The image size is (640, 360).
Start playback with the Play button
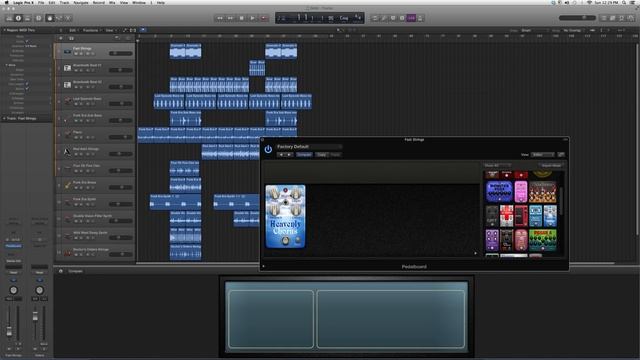click(253, 18)
